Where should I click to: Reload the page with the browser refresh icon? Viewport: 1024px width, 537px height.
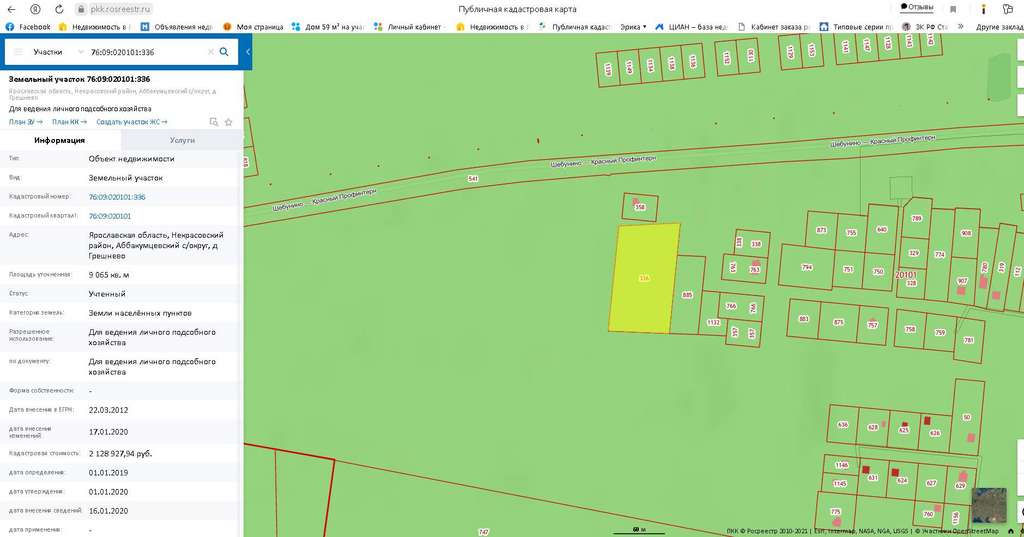(x=58, y=9)
